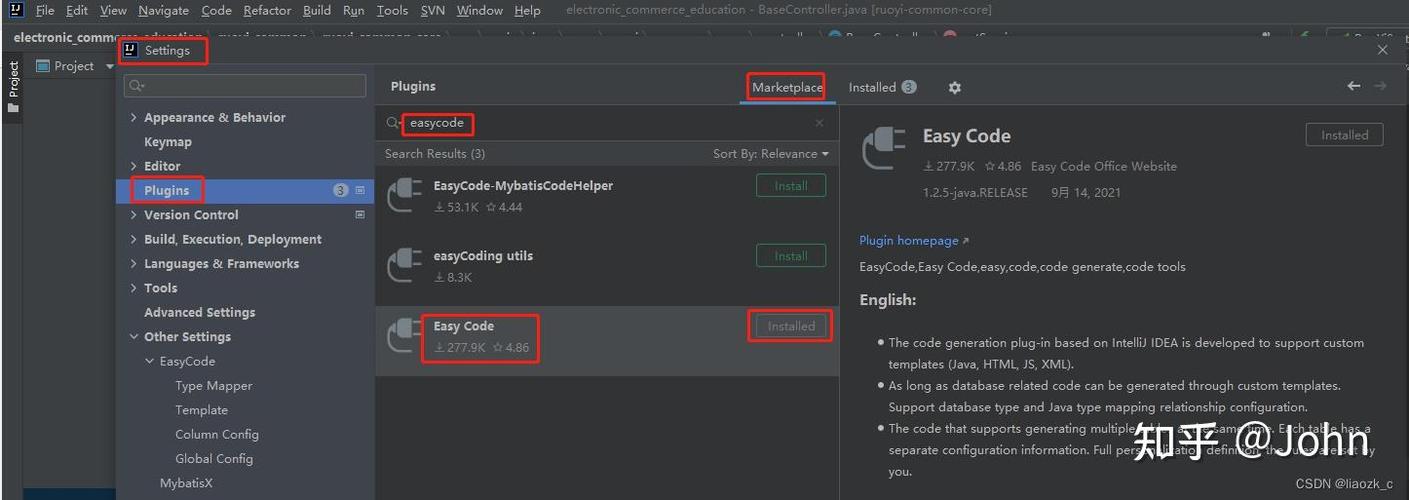Open the Help menu
Screen dimensions: 1409x500
(x=527, y=10)
